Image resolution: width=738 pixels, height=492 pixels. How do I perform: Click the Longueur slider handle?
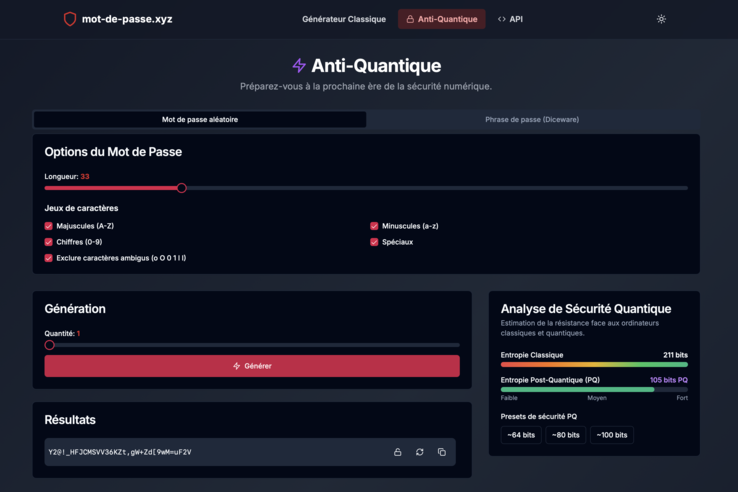click(182, 188)
